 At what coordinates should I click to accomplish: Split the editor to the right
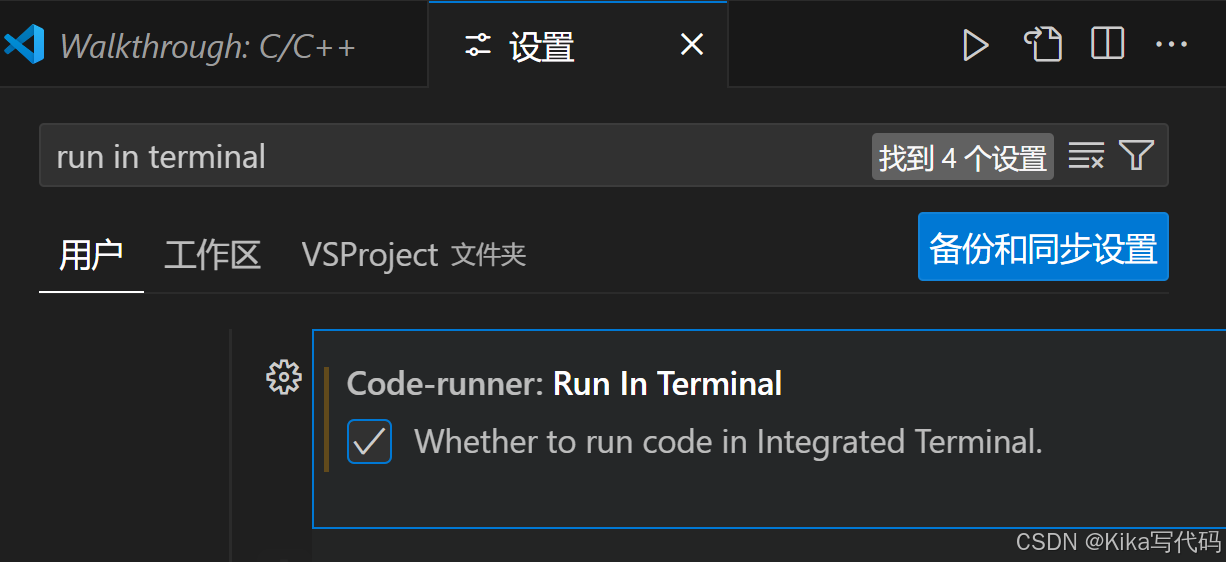pyautogui.click(x=1107, y=44)
